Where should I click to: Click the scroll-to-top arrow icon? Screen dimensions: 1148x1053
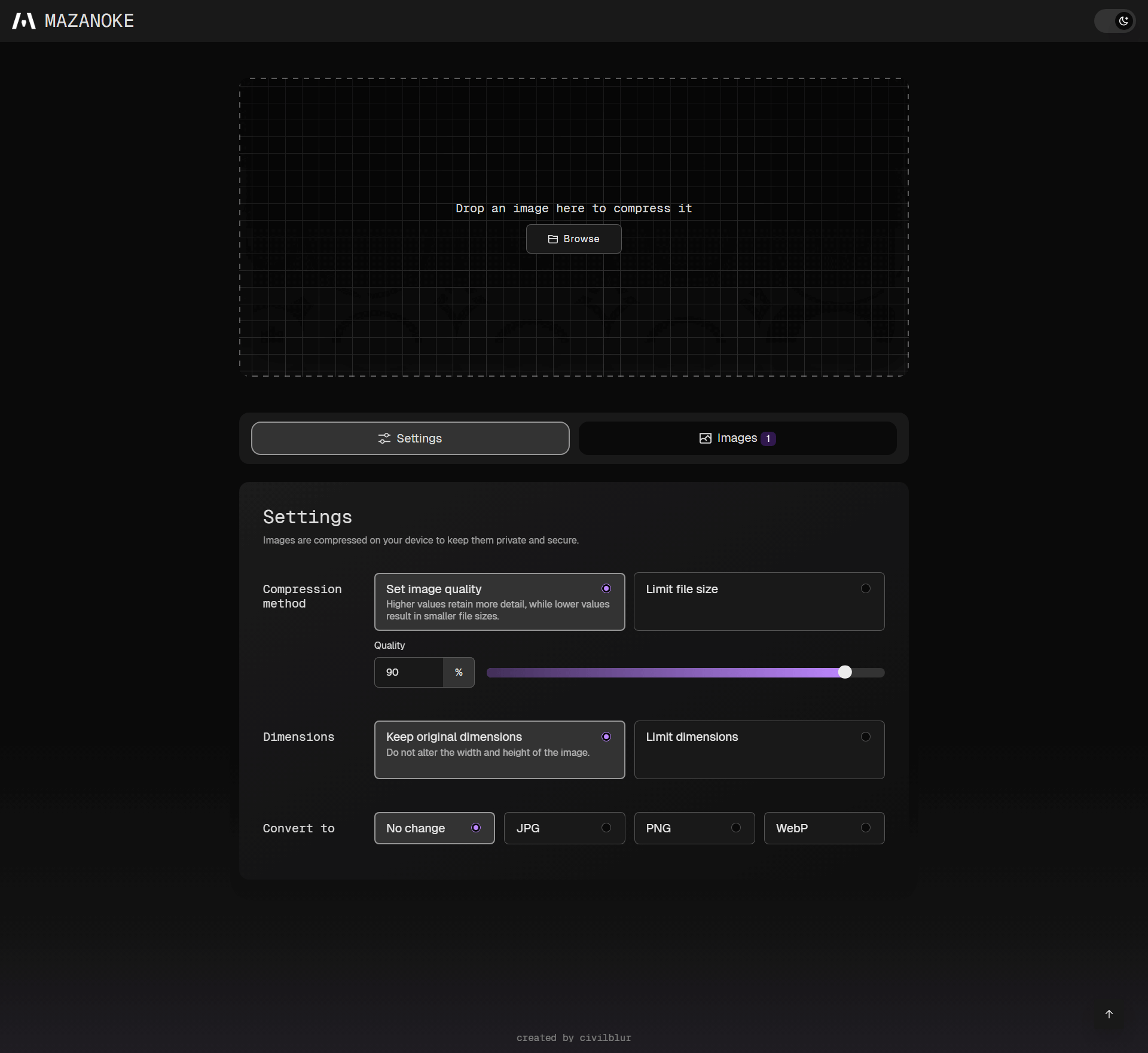(1109, 1014)
